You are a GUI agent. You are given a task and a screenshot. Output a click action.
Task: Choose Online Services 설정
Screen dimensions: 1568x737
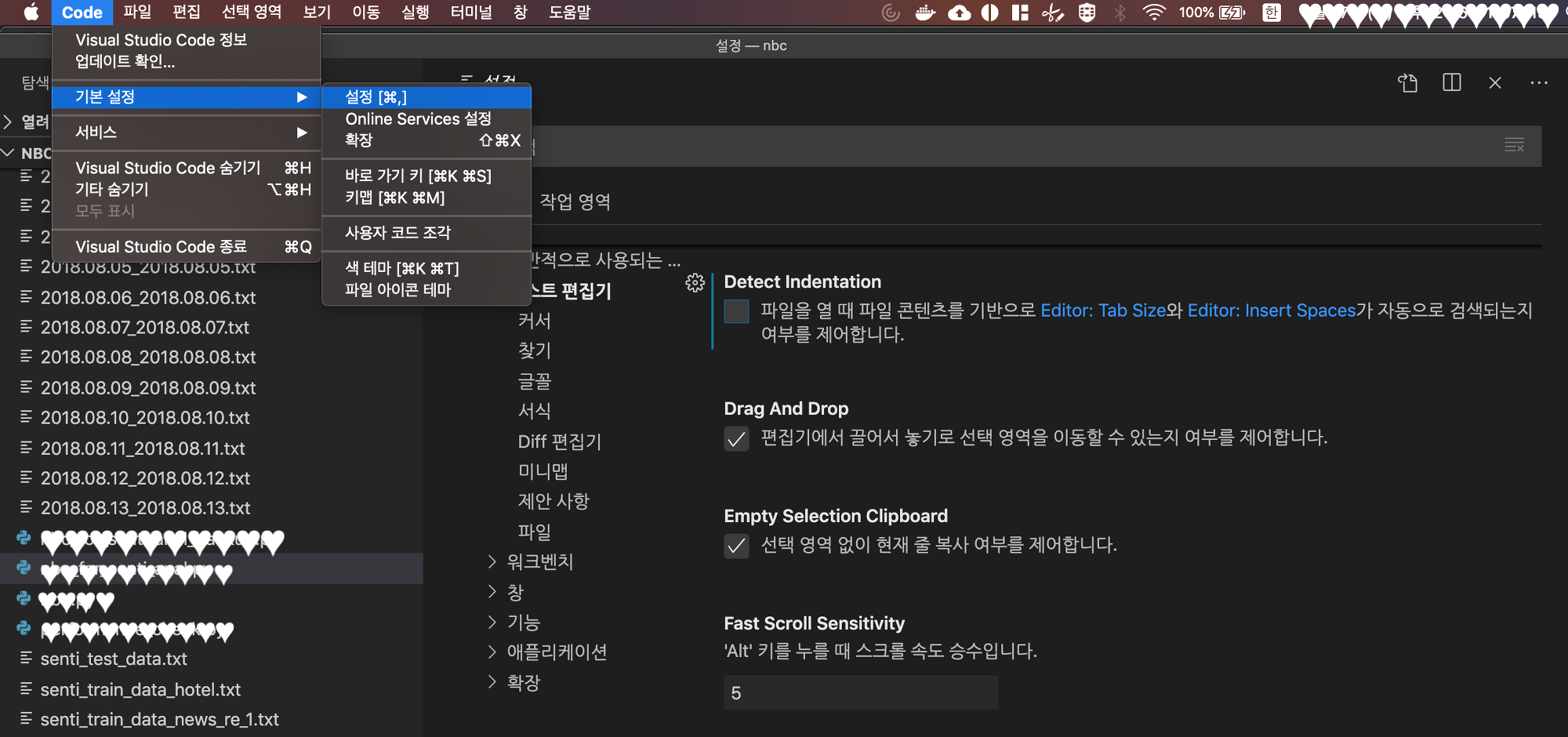pos(426,118)
